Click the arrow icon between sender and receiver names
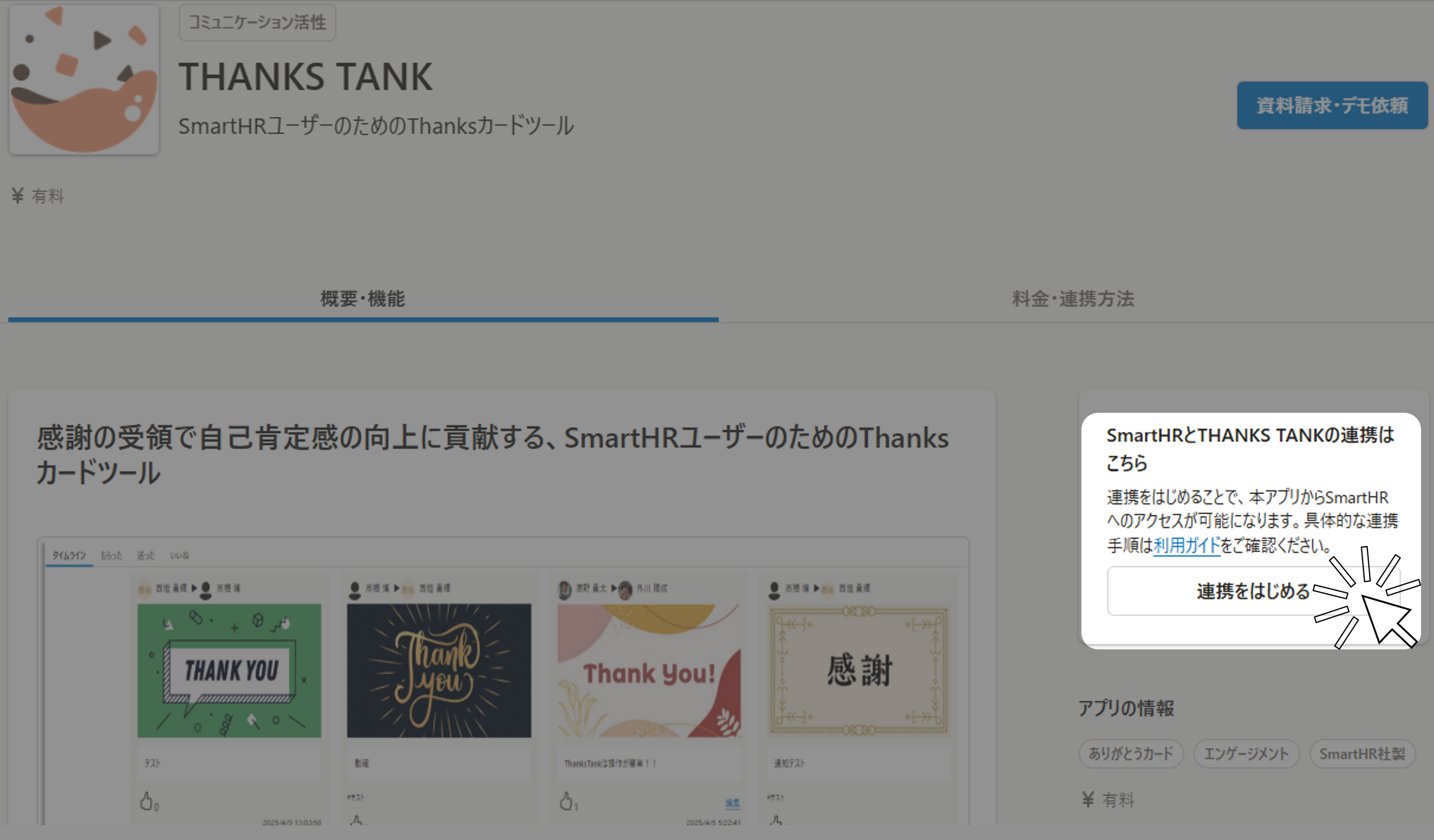The height and width of the screenshot is (840, 1434). pos(193,589)
